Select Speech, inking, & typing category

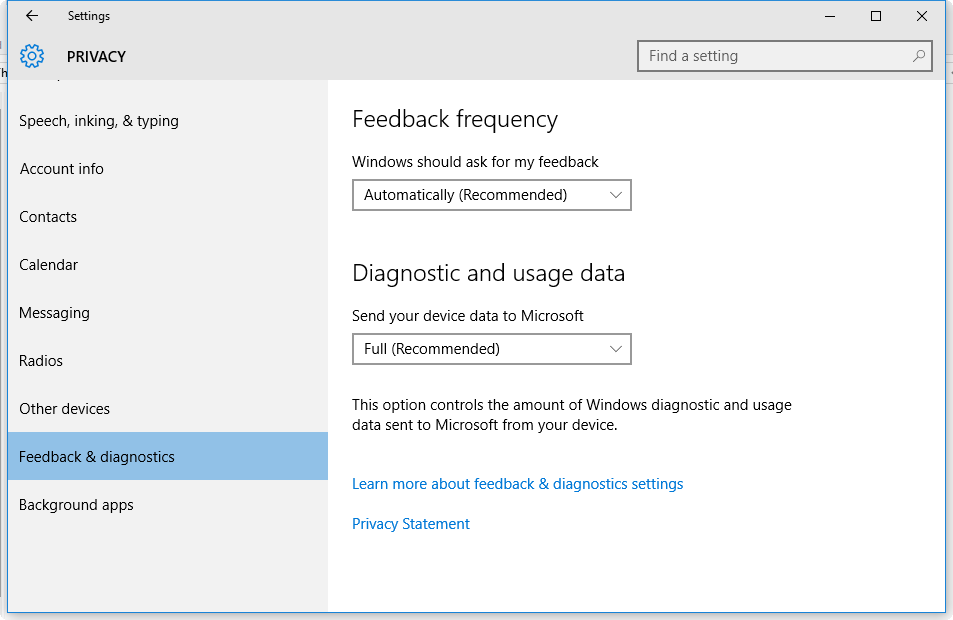[99, 121]
